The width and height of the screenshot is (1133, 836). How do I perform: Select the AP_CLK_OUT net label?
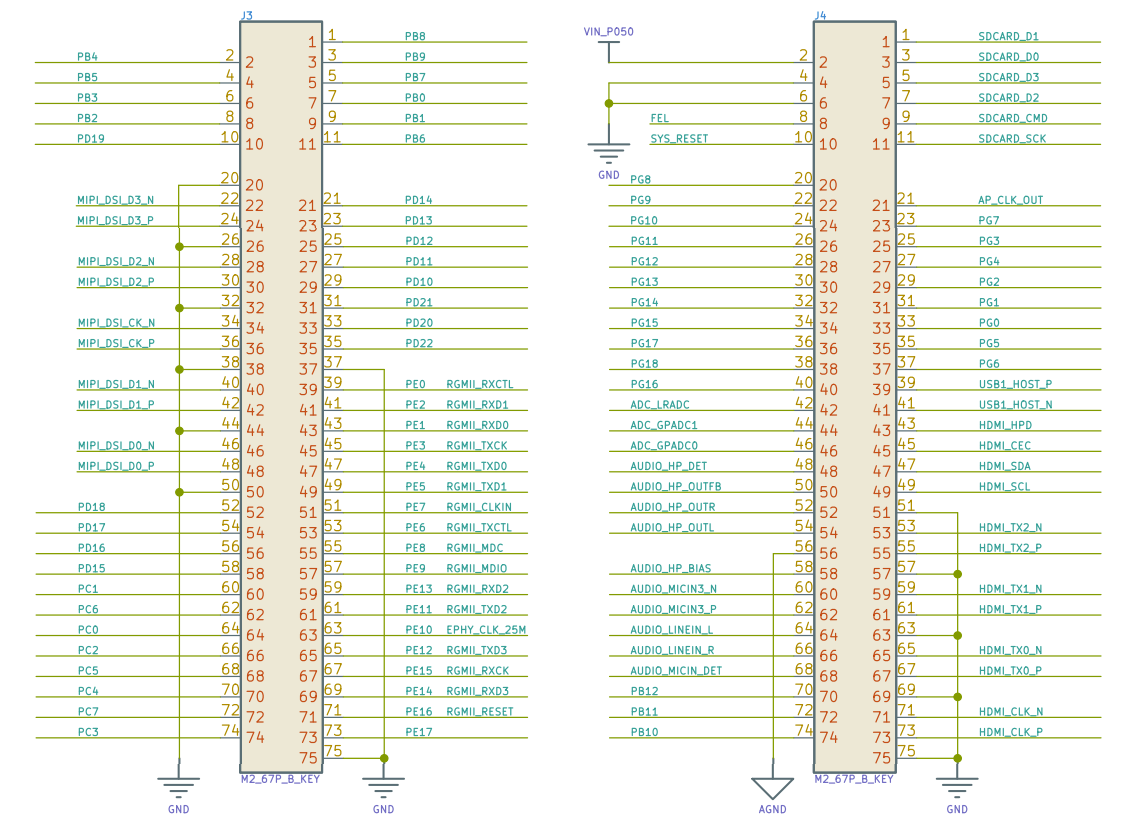pos(1010,200)
